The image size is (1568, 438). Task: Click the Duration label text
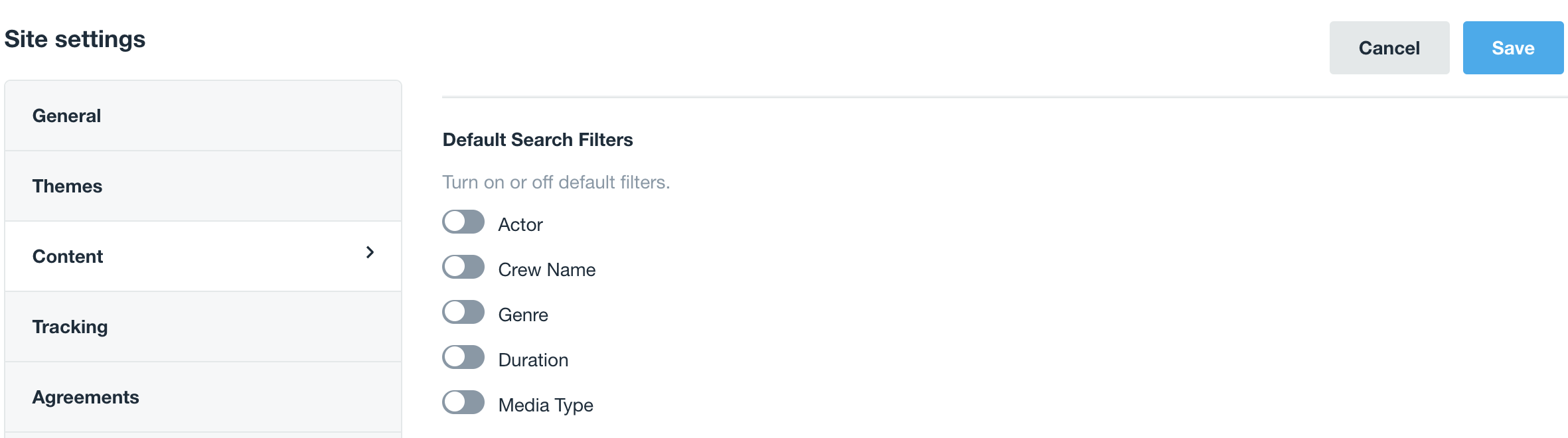coord(533,360)
